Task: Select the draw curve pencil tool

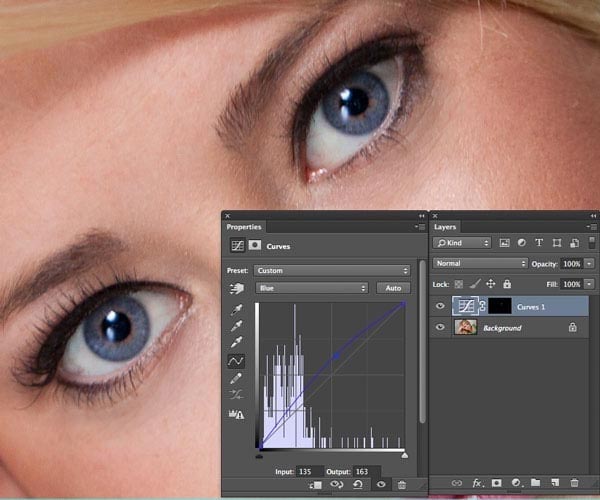Action: pyautogui.click(x=237, y=379)
